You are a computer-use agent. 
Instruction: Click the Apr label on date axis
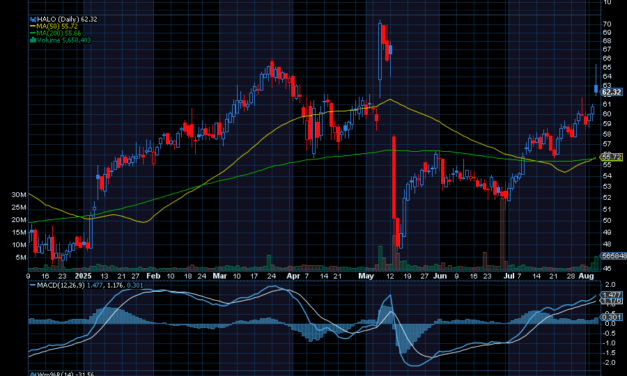point(294,276)
